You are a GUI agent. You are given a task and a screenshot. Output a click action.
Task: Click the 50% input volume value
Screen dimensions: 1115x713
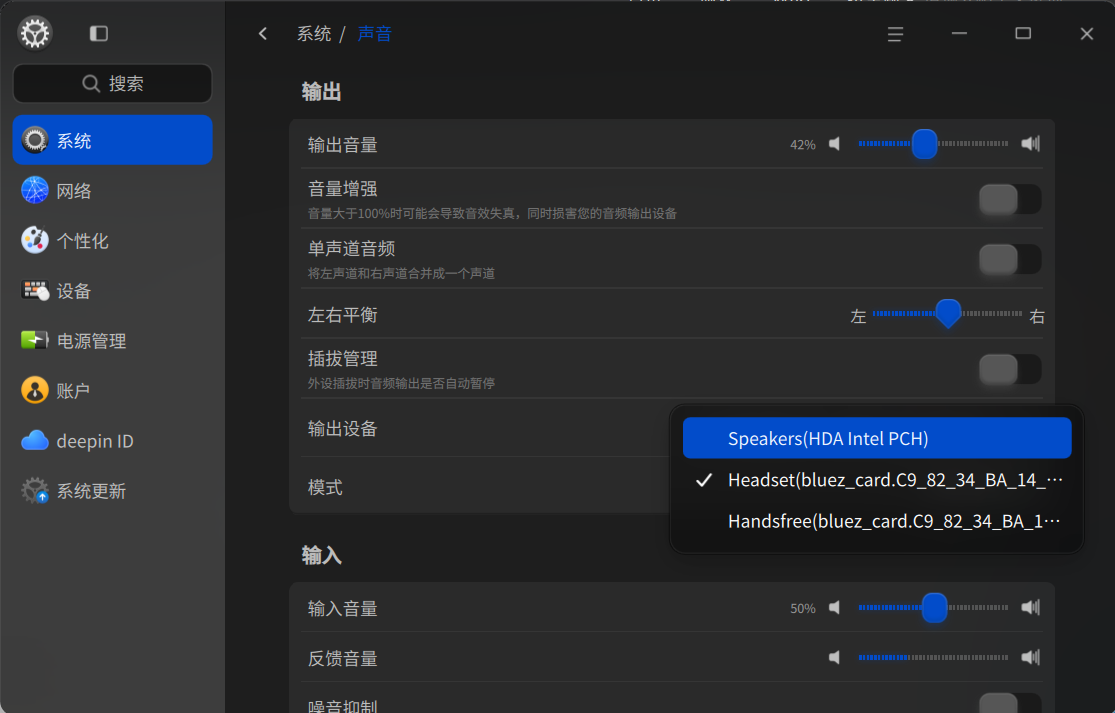pyautogui.click(x=803, y=609)
